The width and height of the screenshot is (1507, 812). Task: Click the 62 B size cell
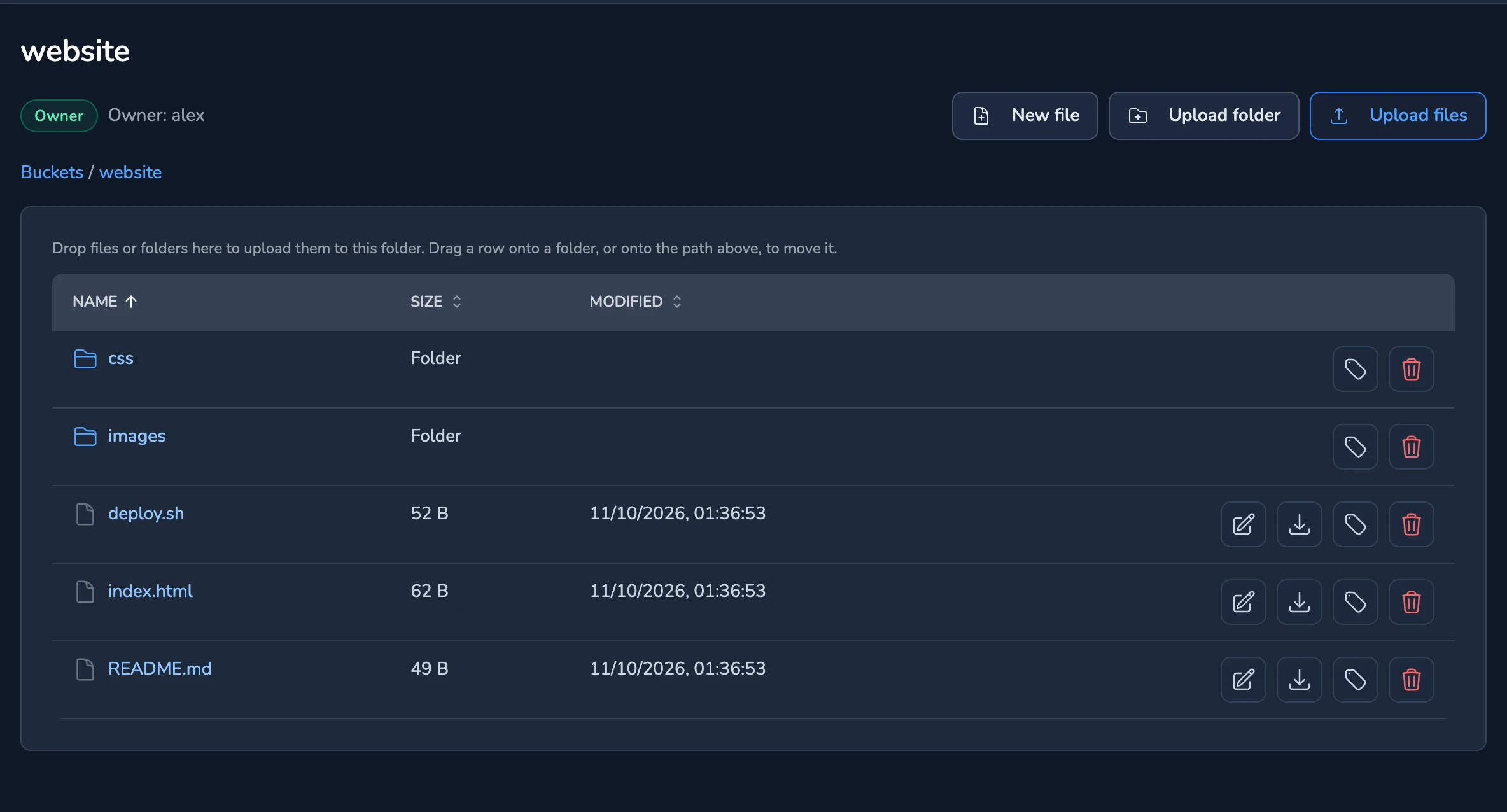(x=430, y=591)
